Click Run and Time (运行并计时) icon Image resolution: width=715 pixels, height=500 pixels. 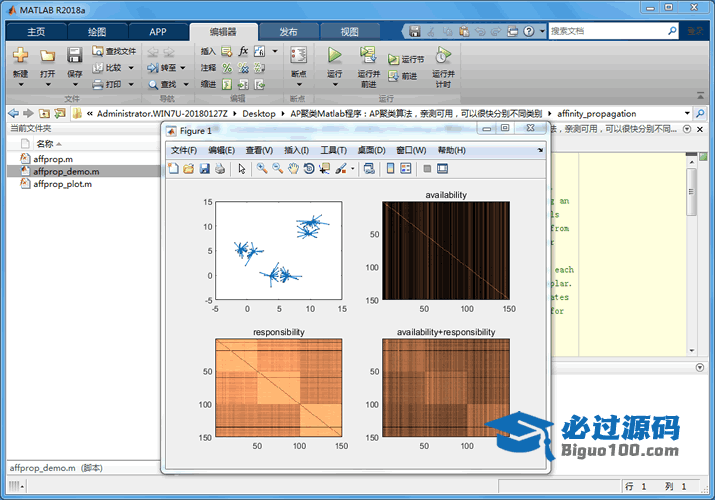click(x=443, y=55)
